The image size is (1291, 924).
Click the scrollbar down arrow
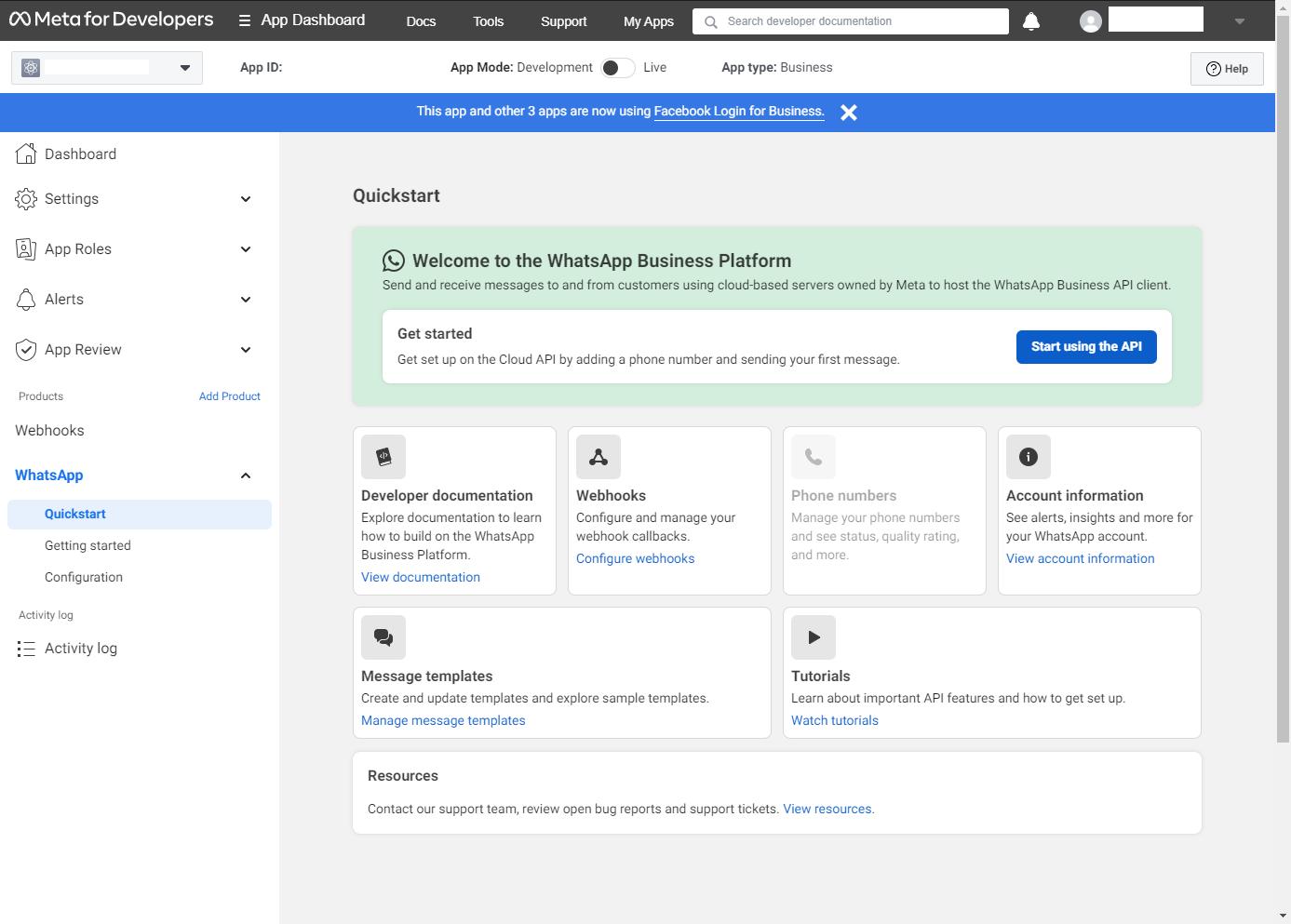pos(1284,916)
